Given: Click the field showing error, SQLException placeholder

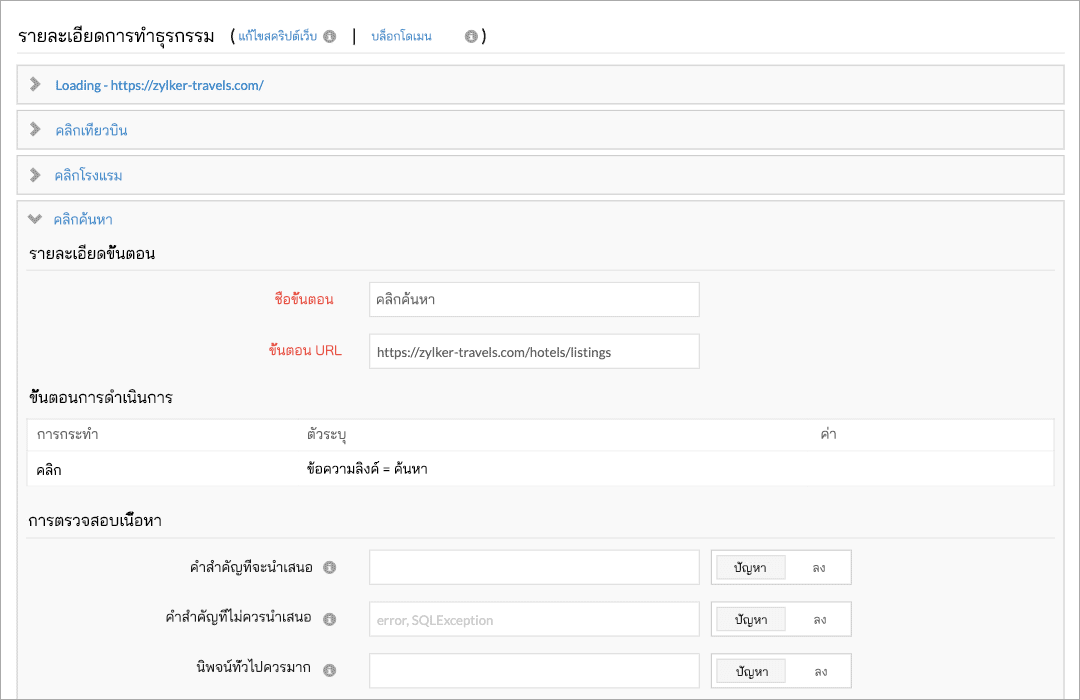Looking at the screenshot, I should 534,618.
